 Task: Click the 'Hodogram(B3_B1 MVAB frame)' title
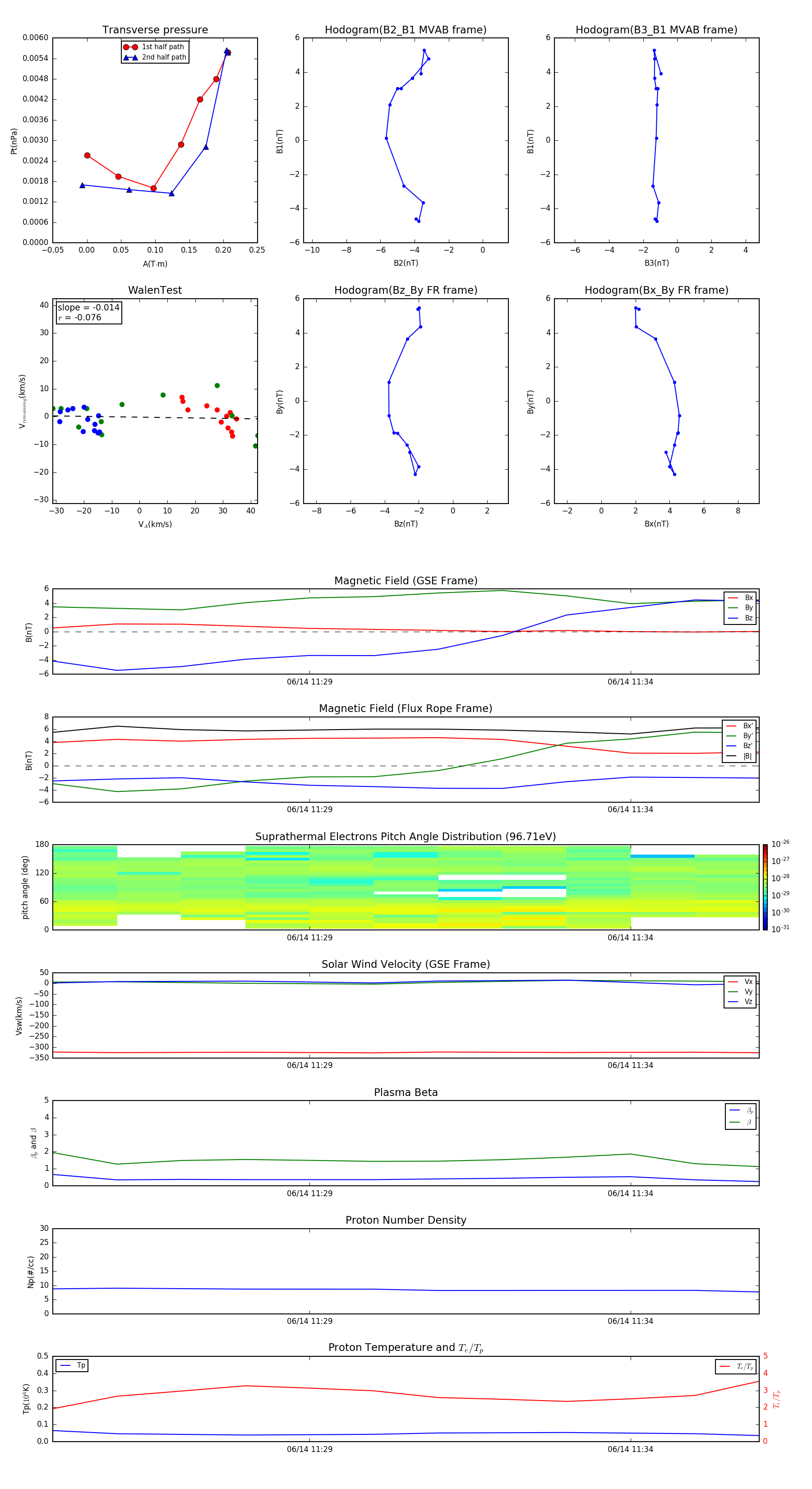[x=656, y=30]
